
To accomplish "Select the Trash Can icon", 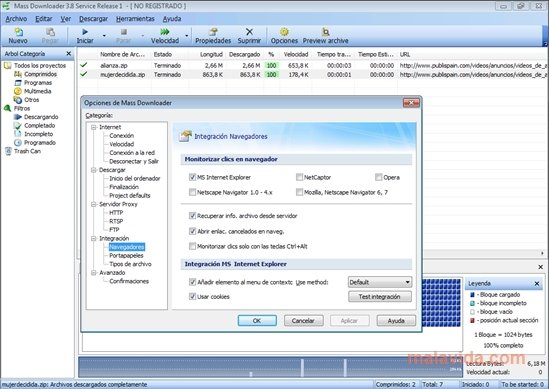I will [x=8, y=151].
